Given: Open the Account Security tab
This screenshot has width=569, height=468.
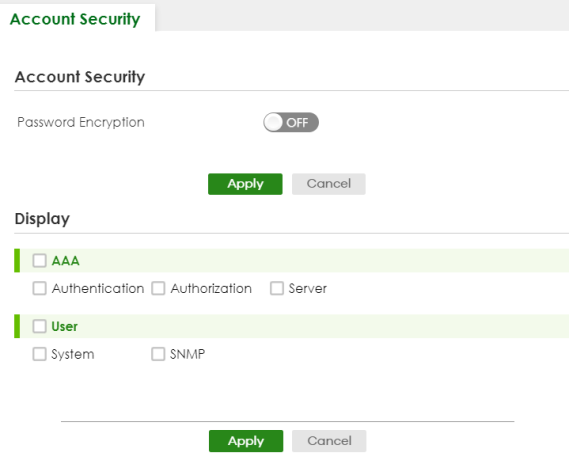Looking at the screenshot, I should (75, 19).
